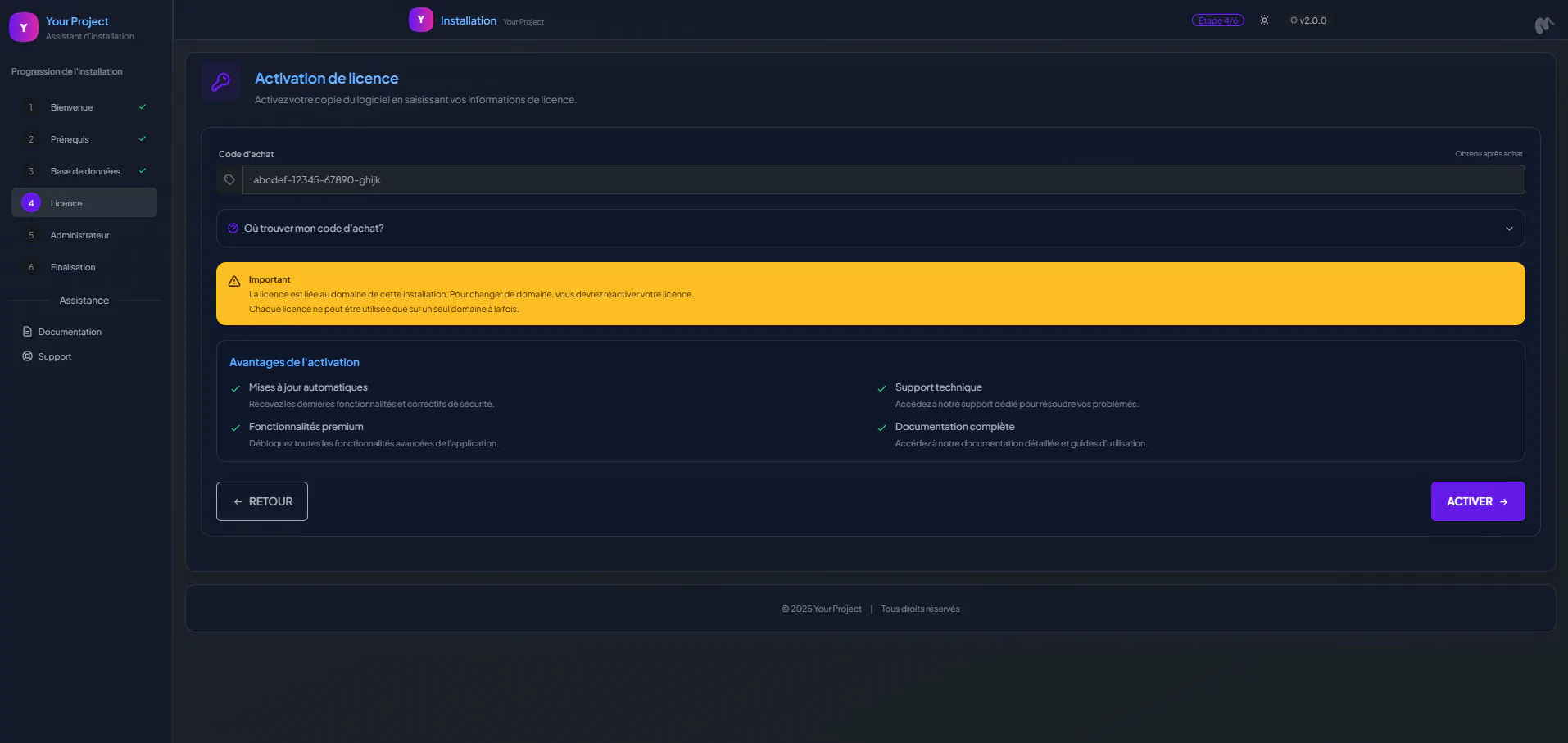Click the RETOUR button
This screenshot has height=743, width=1568.
[262, 501]
